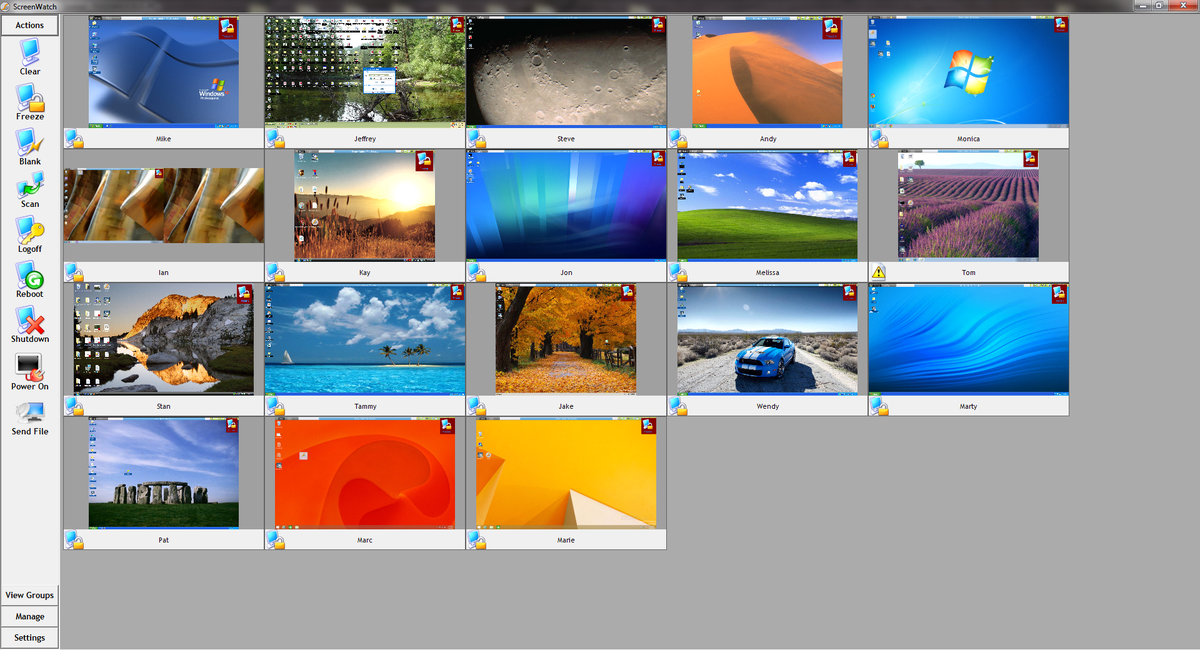Click the status icon beside Marc
This screenshot has height=650, width=1200.
275,540
